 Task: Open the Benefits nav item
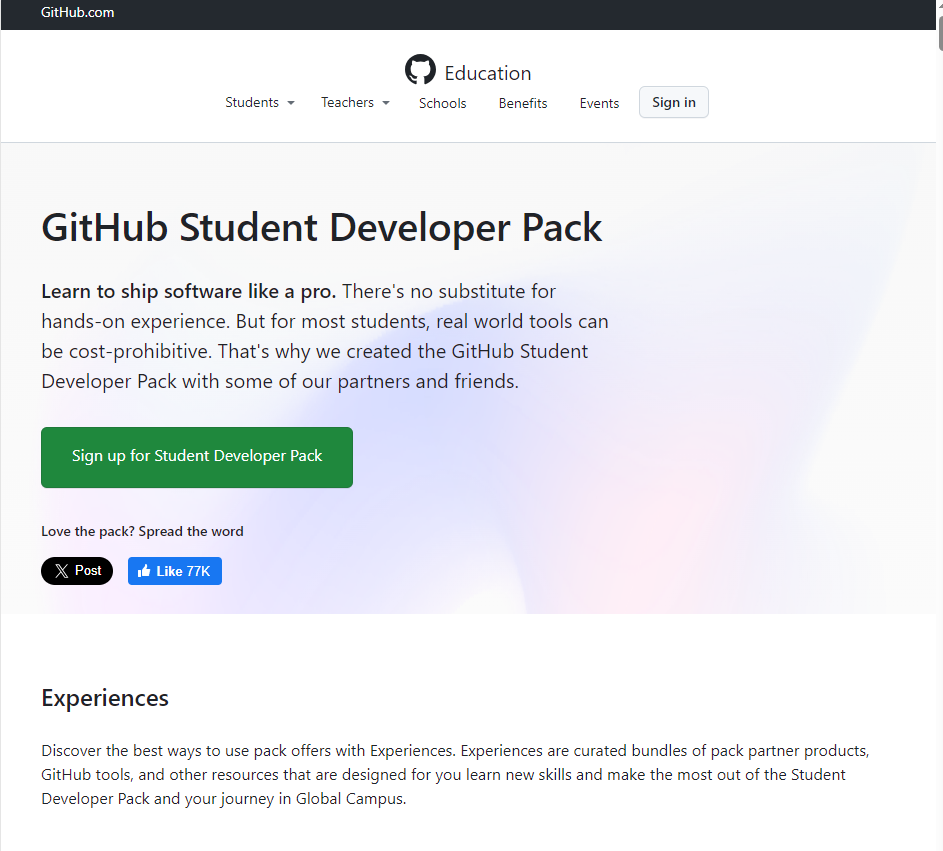[x=523, y=103]
